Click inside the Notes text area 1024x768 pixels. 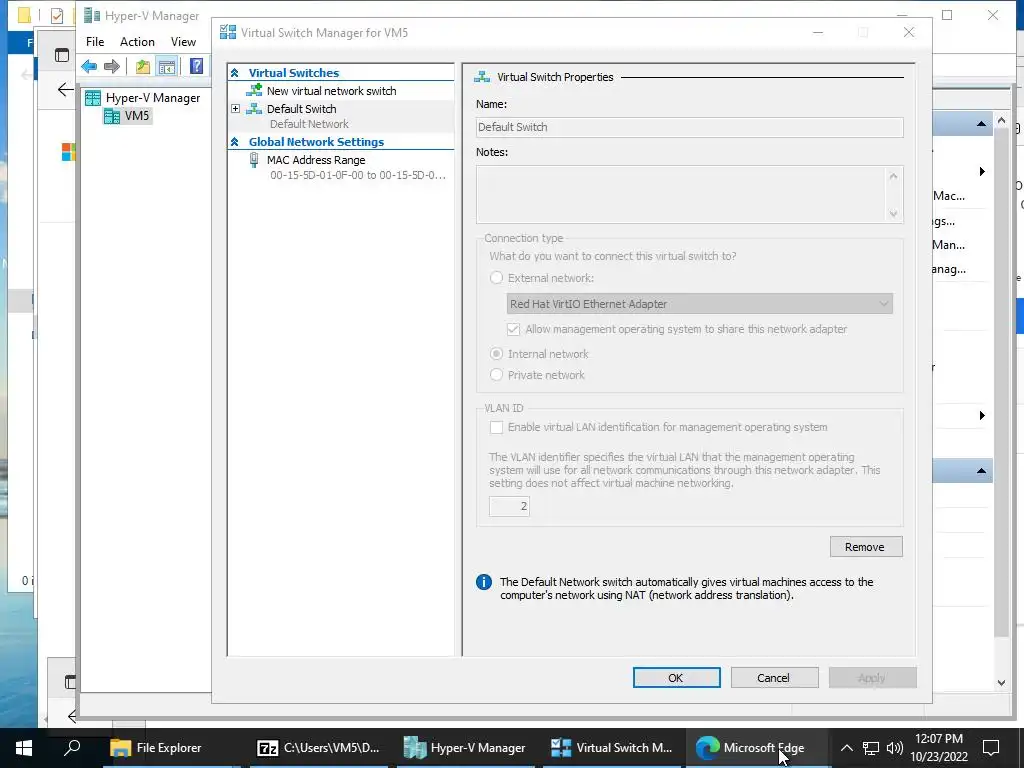[x=680, y=195]
